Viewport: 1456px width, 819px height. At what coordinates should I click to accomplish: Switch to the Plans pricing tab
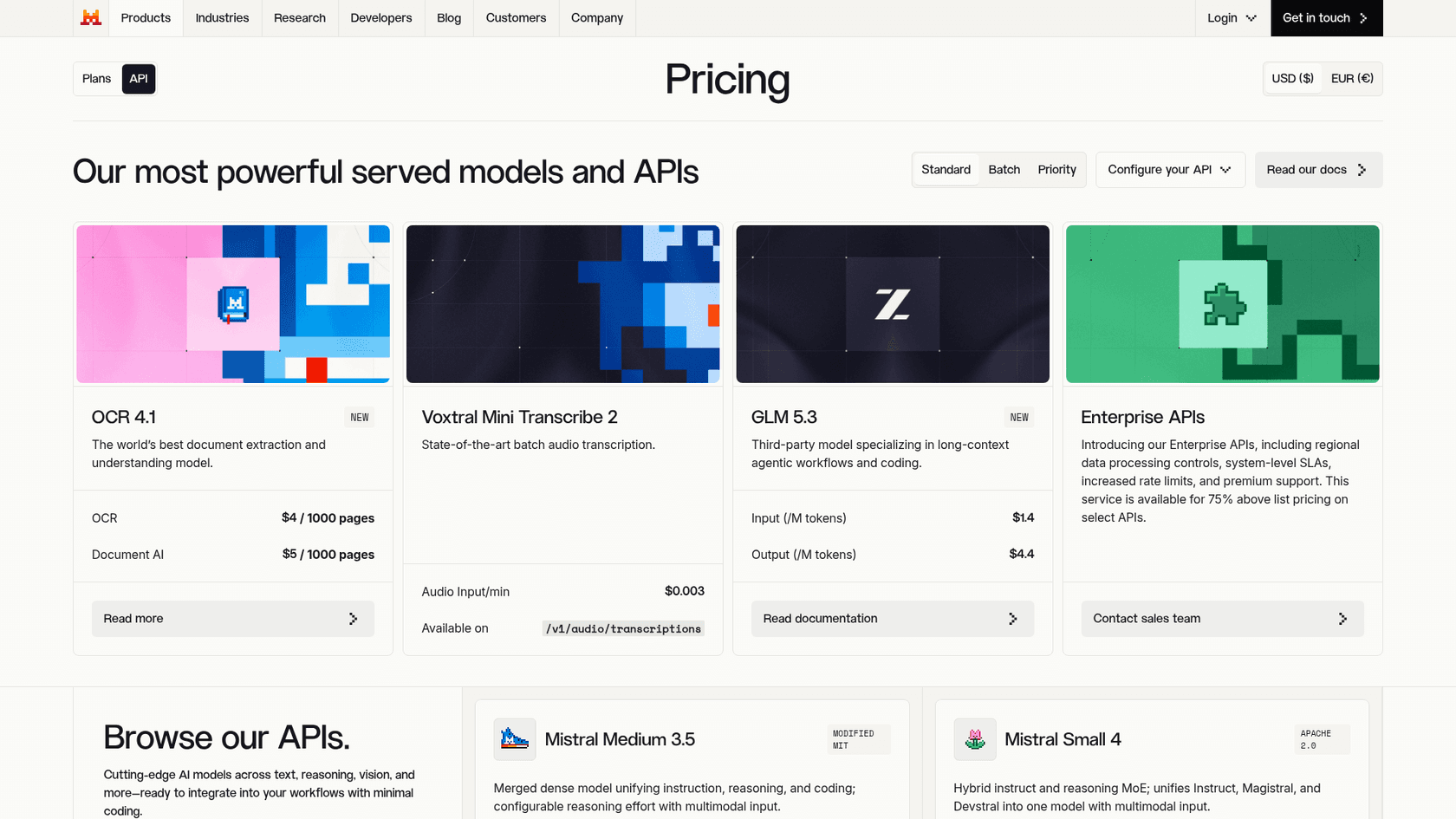point(97,79)
